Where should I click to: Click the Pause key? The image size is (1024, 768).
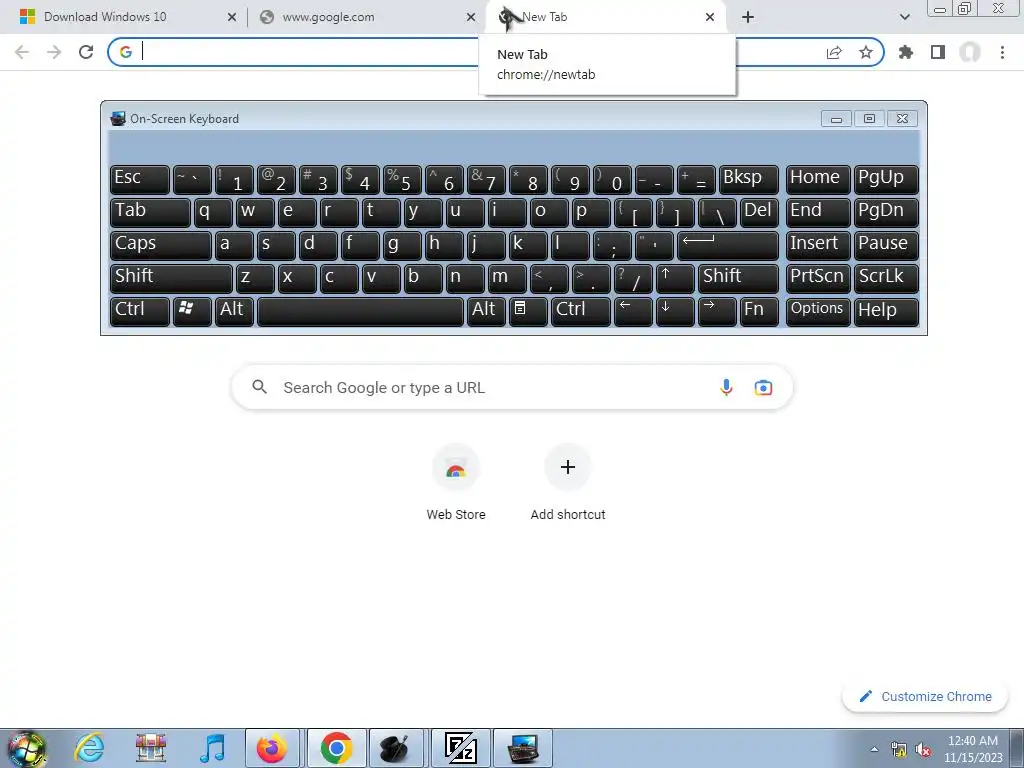[886, 245]
